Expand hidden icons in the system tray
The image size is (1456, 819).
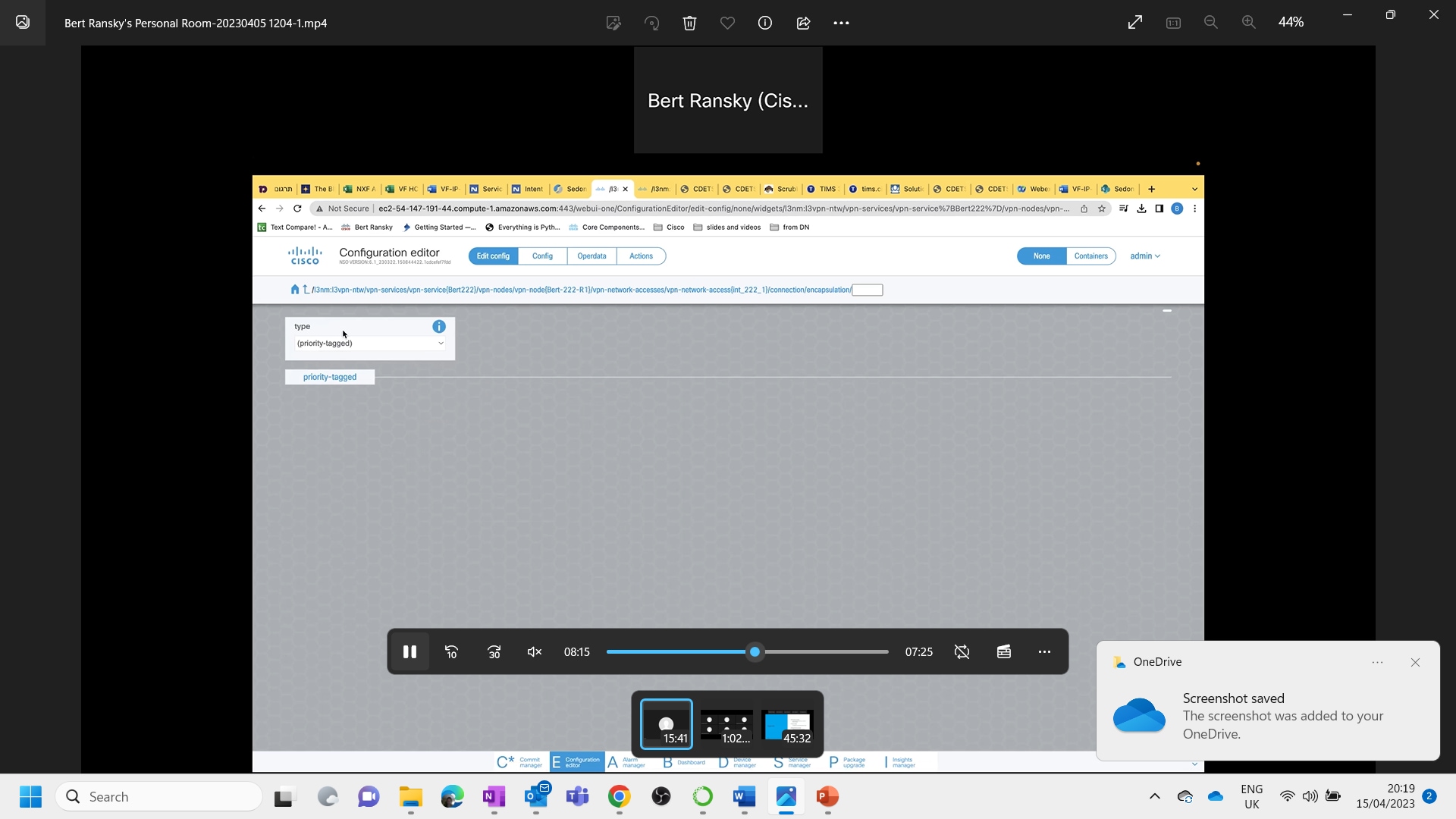(1155, 797)
